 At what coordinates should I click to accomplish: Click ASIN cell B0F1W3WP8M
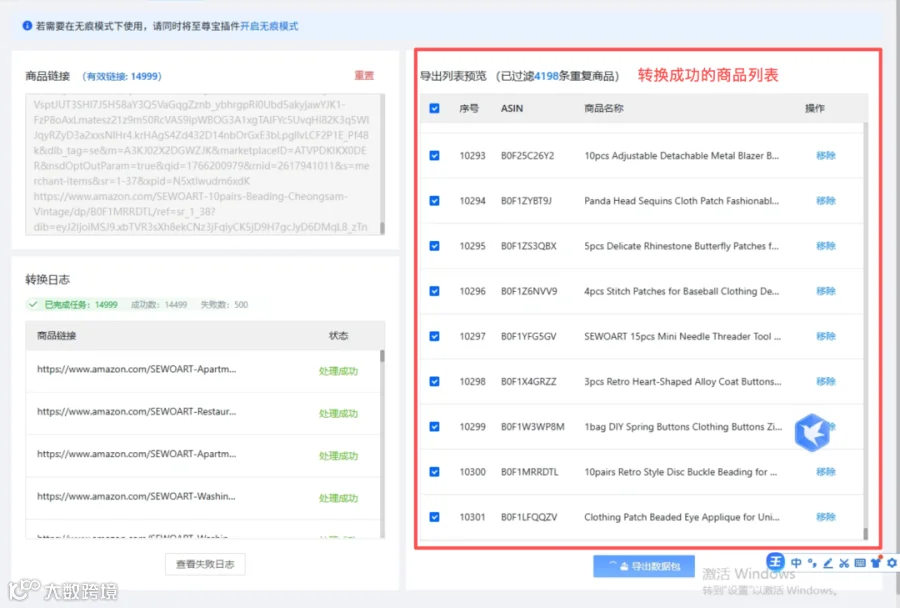tap(533, 427)
